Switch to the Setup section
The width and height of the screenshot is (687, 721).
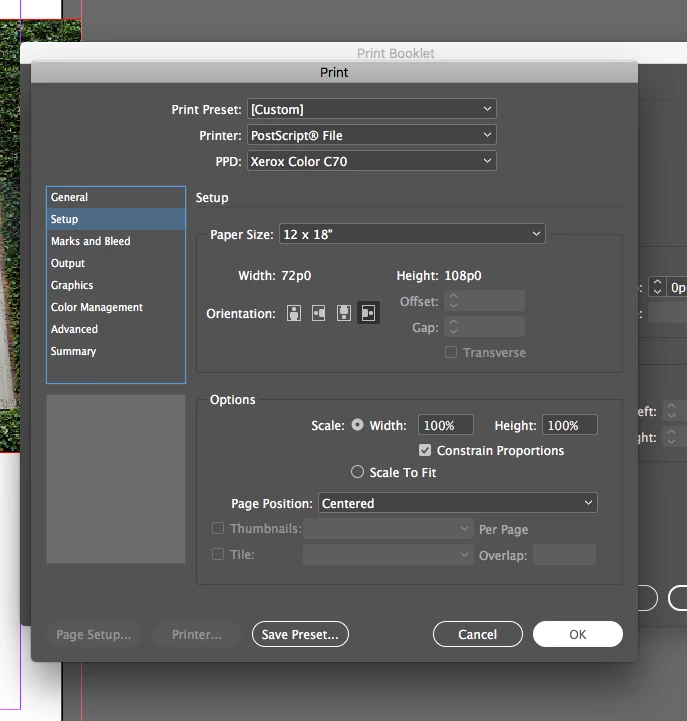[x=116, y=219]
